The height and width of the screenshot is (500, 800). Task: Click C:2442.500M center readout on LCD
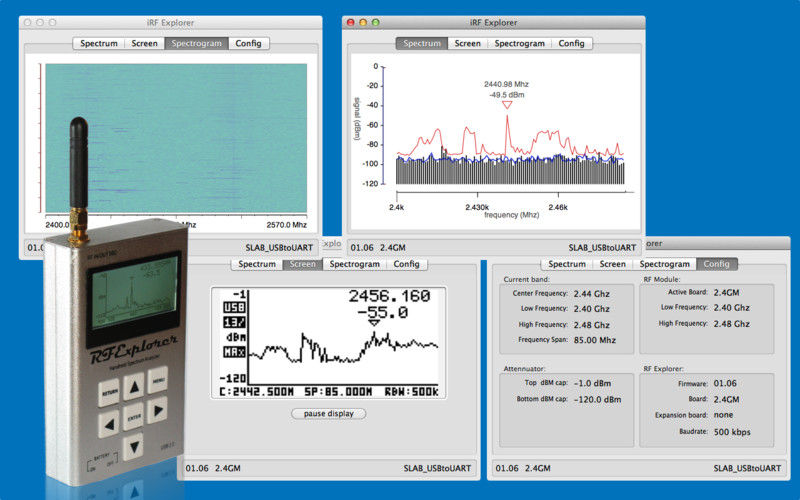257,392
